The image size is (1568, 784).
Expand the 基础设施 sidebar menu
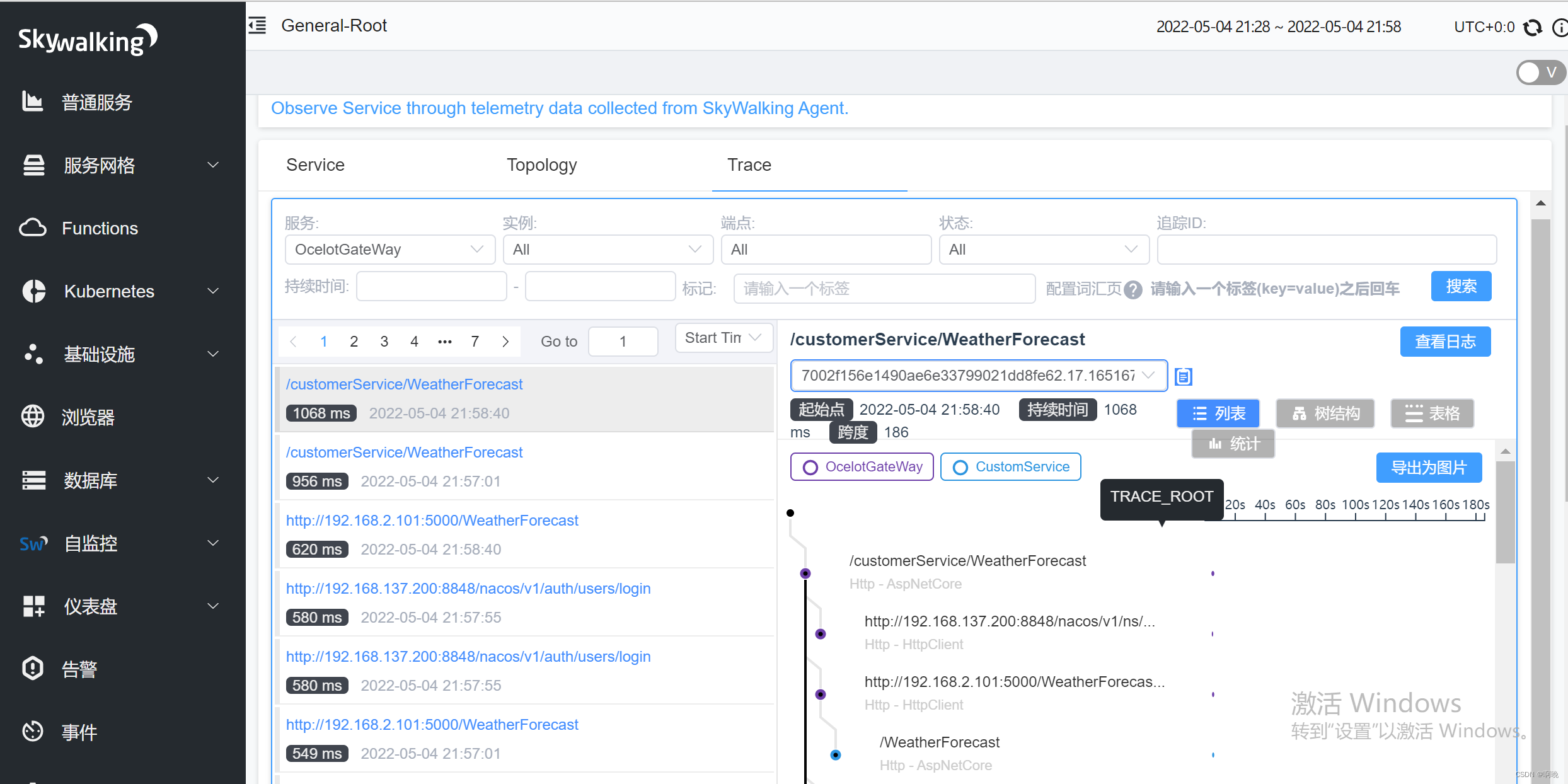(214, 354)
